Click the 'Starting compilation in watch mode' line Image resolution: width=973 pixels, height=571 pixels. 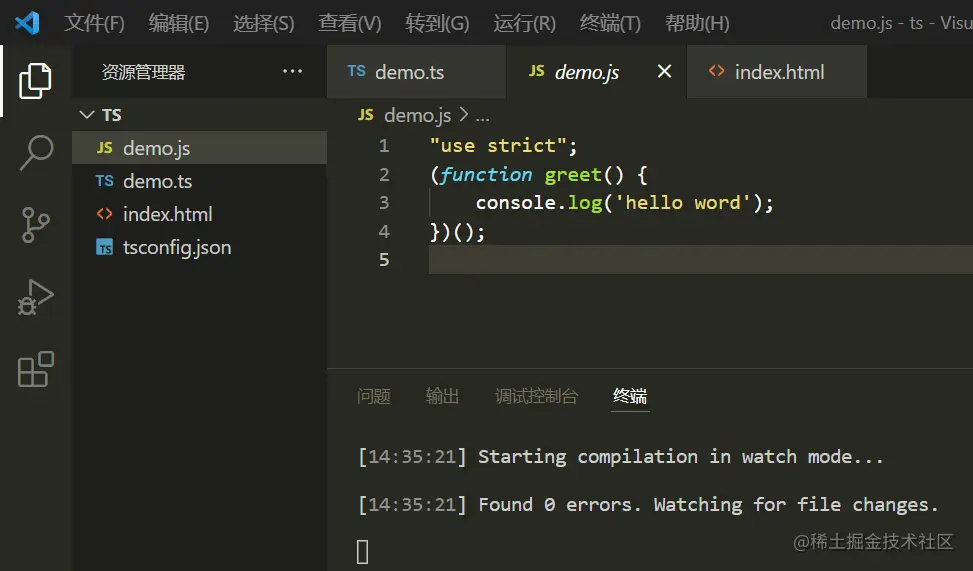pos(621,457)
